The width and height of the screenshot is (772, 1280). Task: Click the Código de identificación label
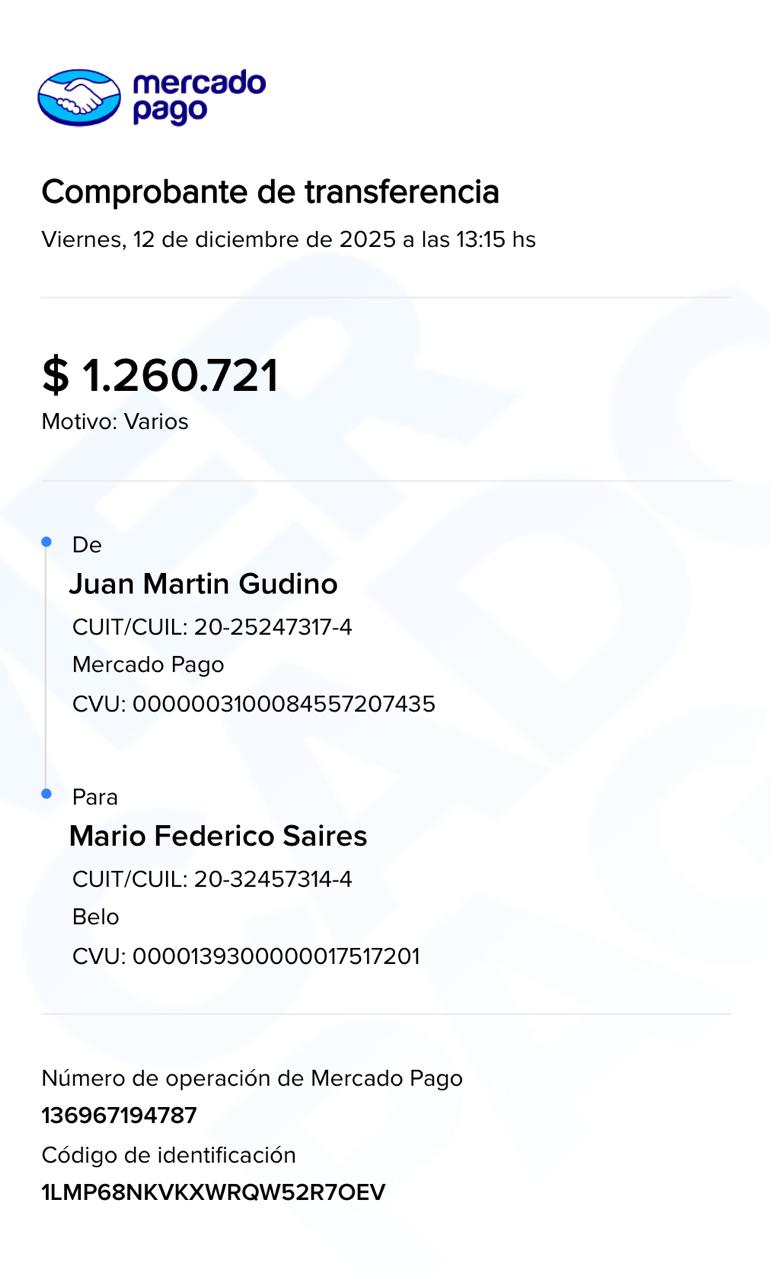point(169,1156)
